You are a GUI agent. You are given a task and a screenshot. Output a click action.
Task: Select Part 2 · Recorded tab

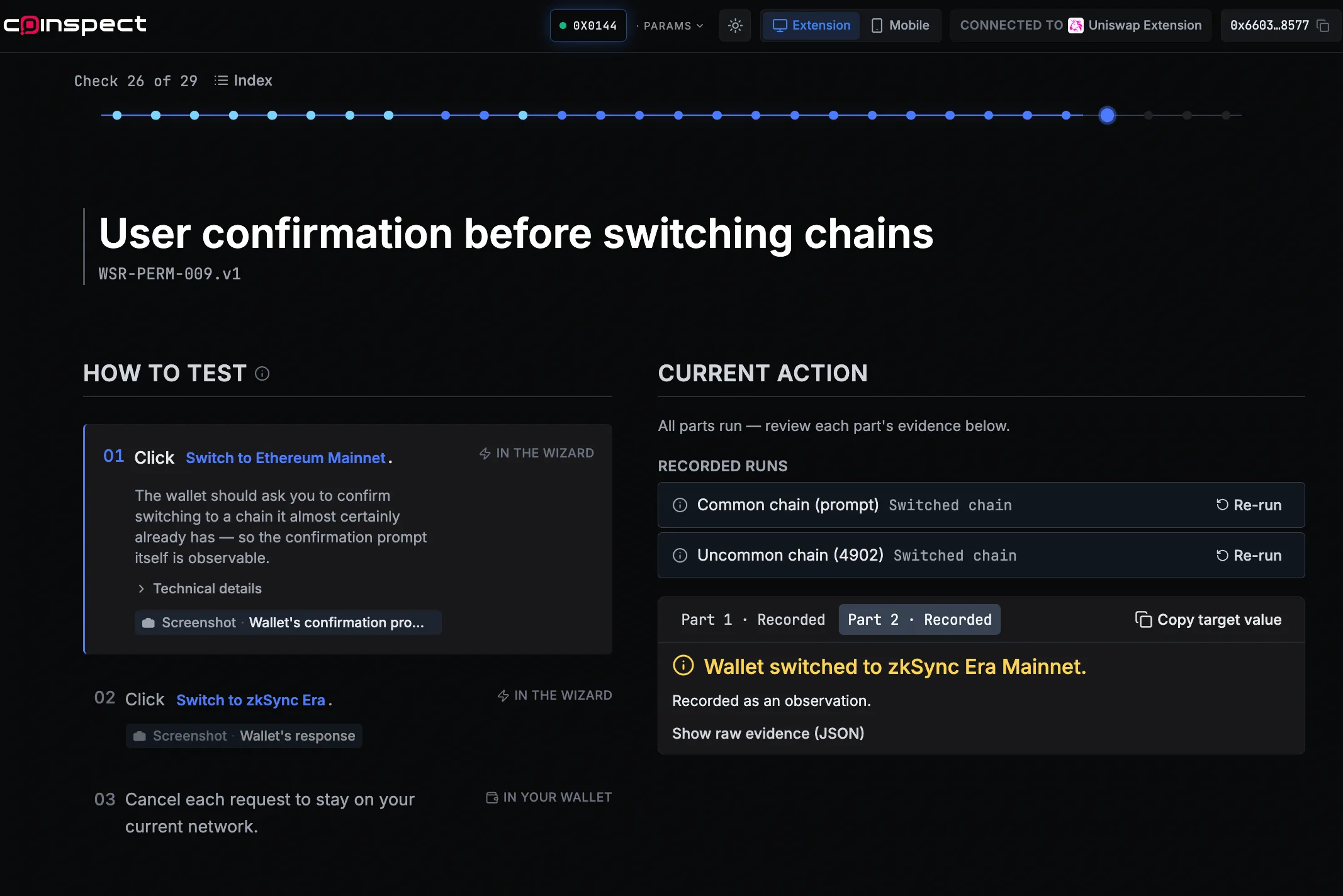[919, 620]
